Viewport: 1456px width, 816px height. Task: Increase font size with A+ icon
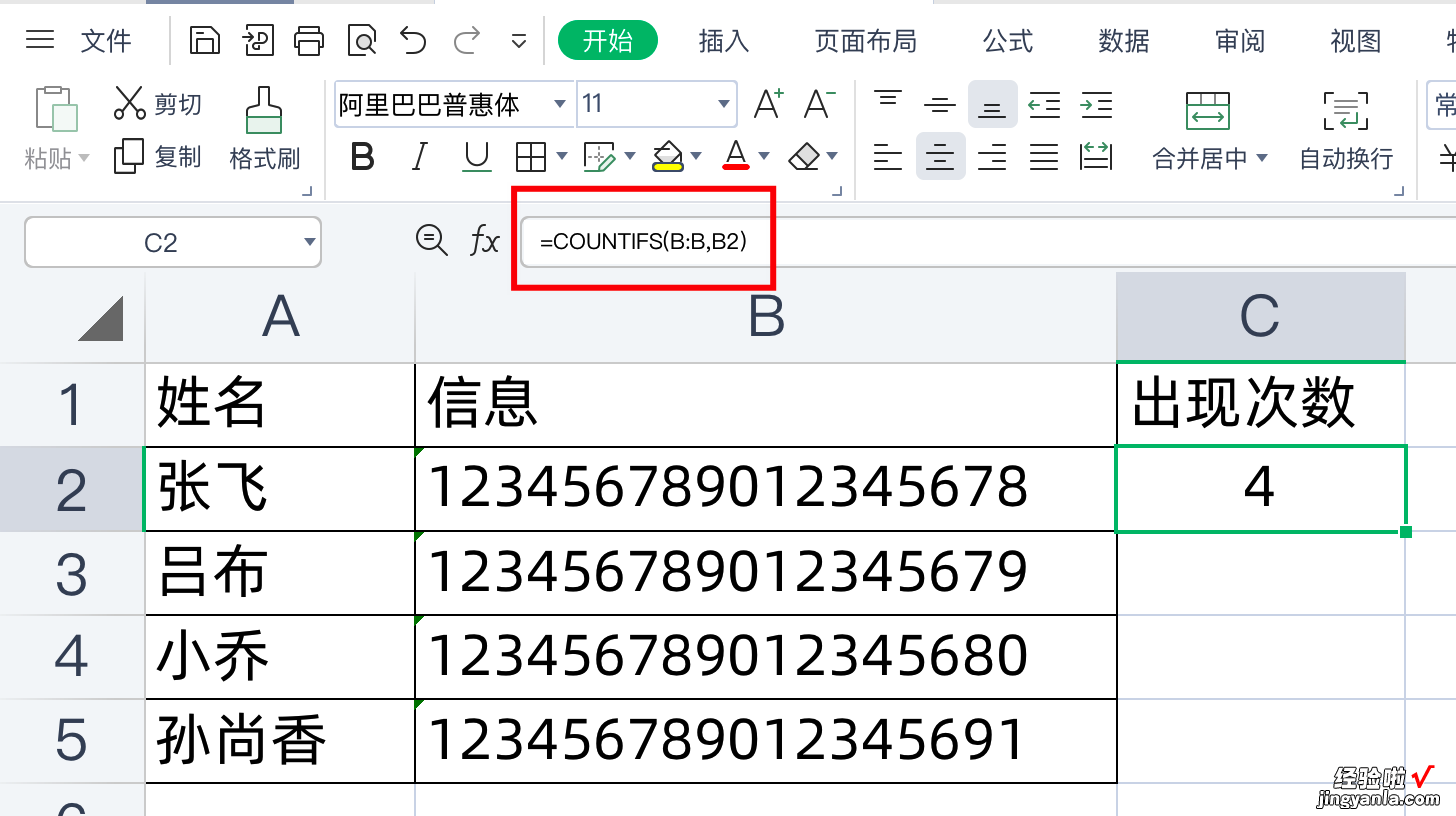coord(768,104)
